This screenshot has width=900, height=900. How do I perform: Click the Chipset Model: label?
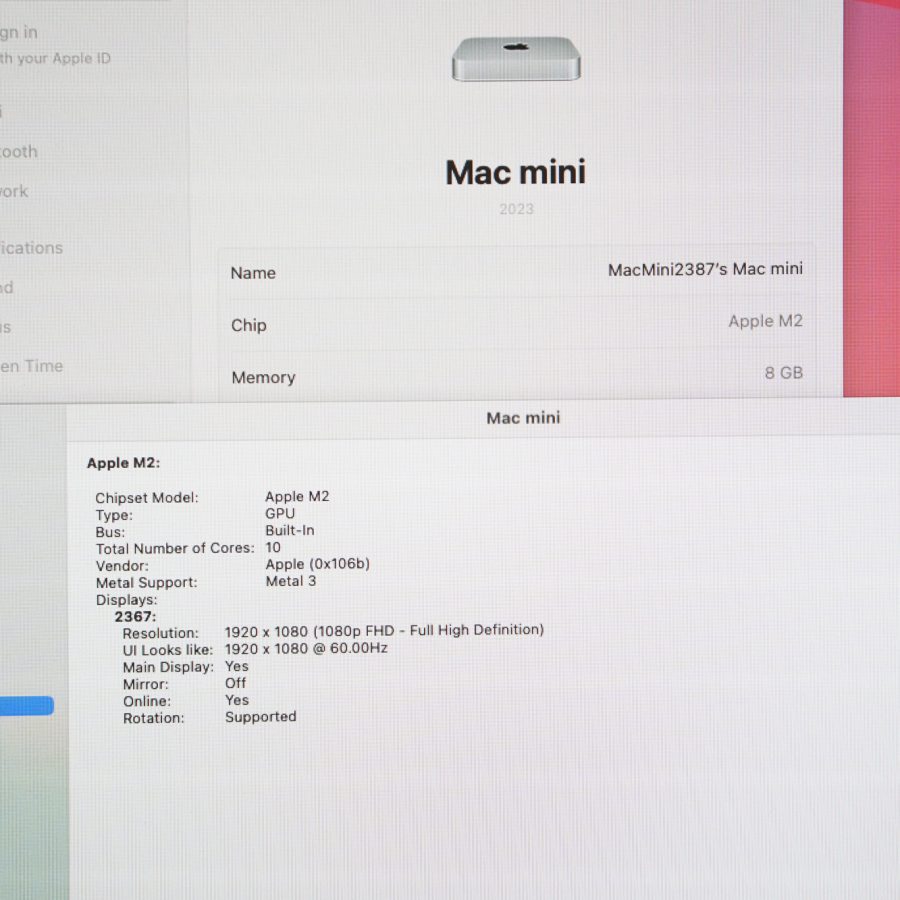click(x=147, y=498)
